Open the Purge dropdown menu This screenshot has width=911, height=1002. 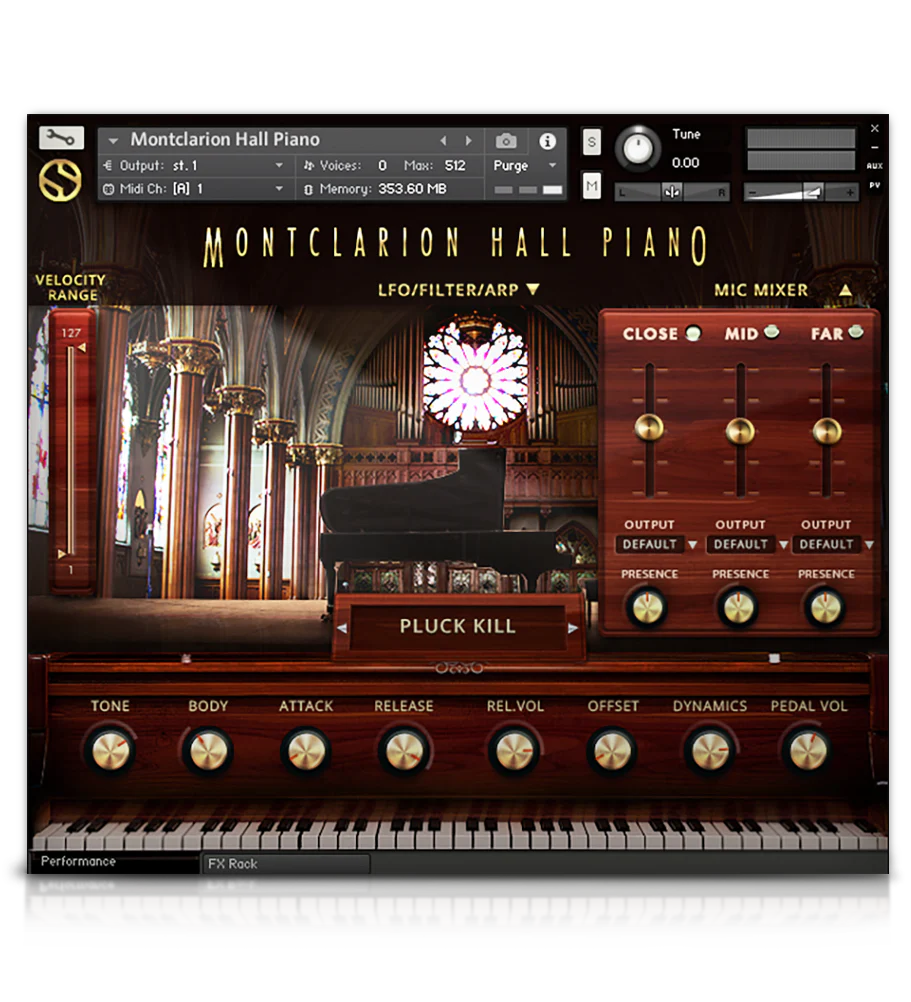click(524, 166)
